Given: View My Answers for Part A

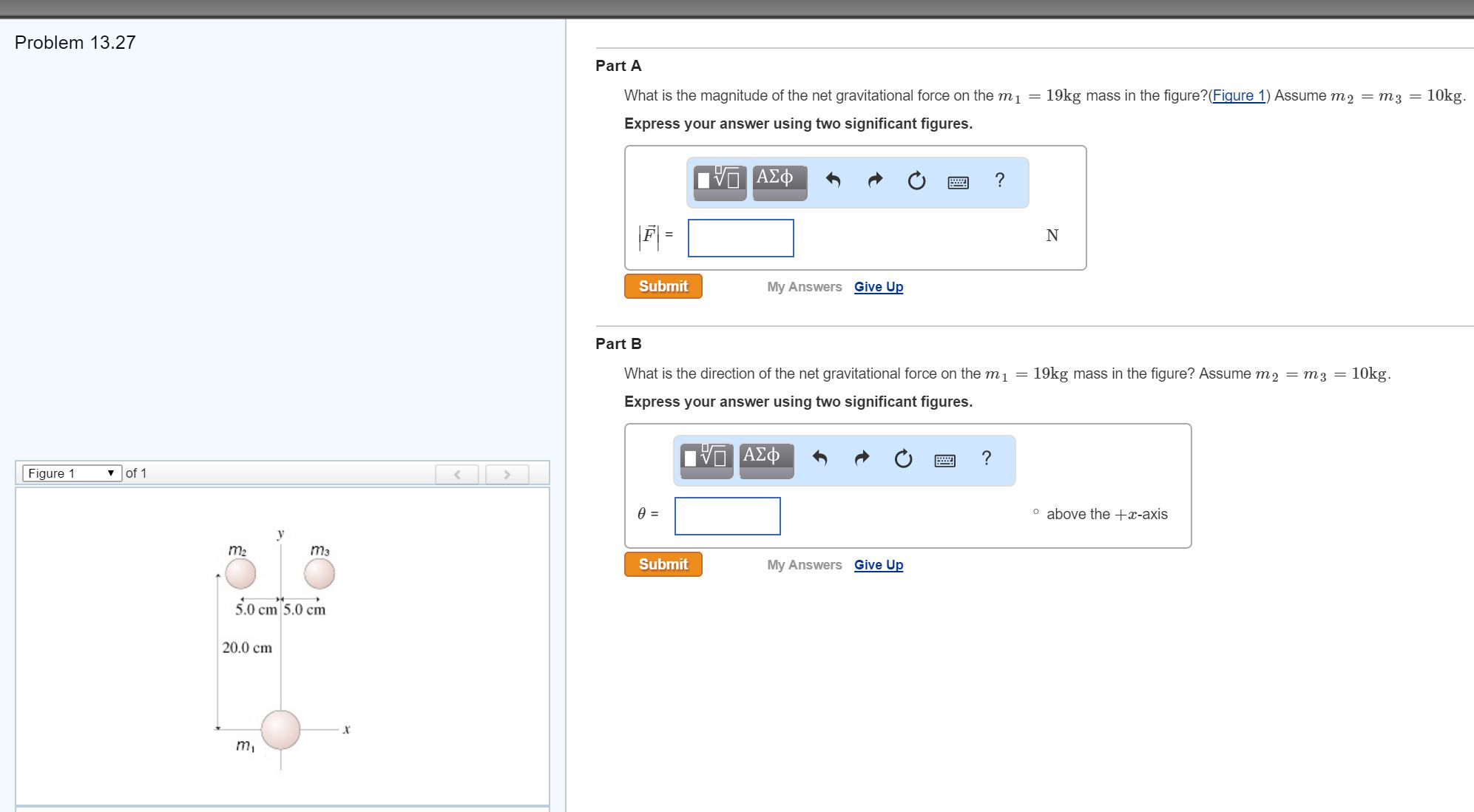Looking at the screenshot, I should point(805,287).
